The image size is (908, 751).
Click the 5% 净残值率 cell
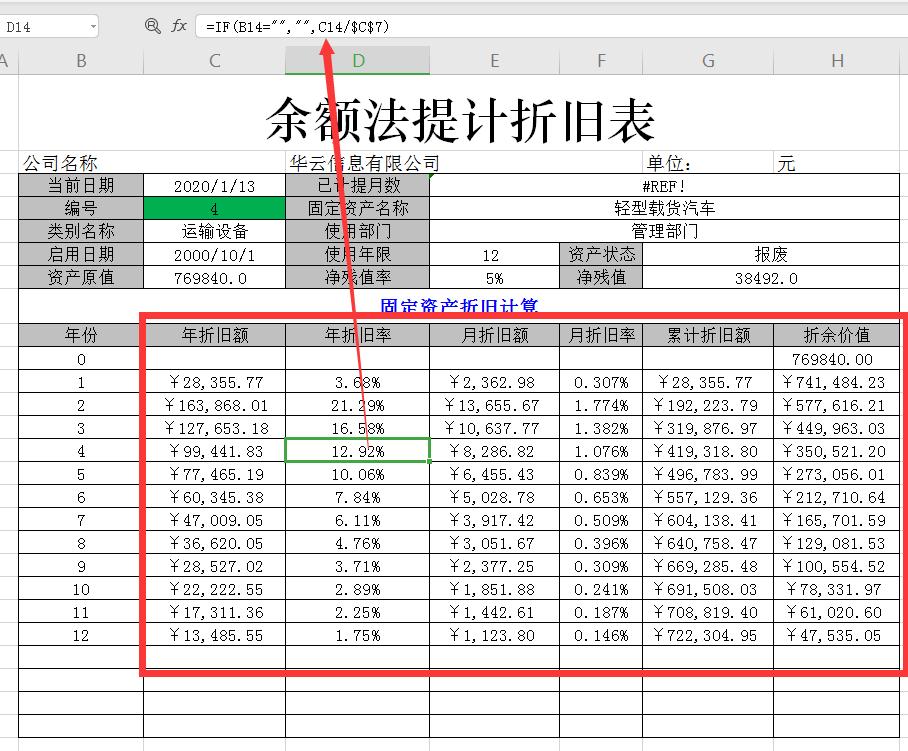494,275
